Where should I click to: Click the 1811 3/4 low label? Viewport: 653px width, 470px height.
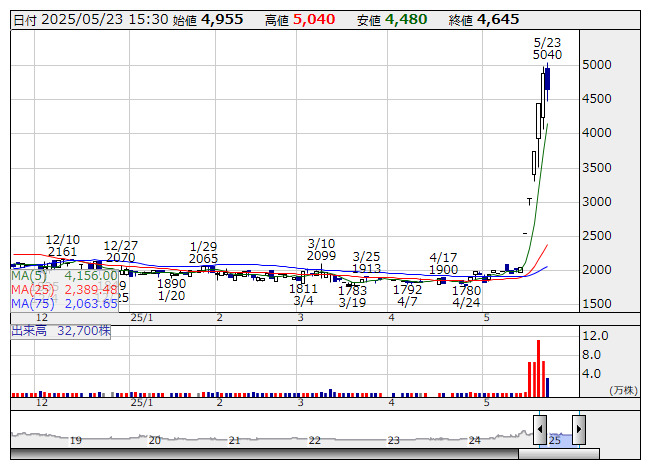tap(303, 294)
